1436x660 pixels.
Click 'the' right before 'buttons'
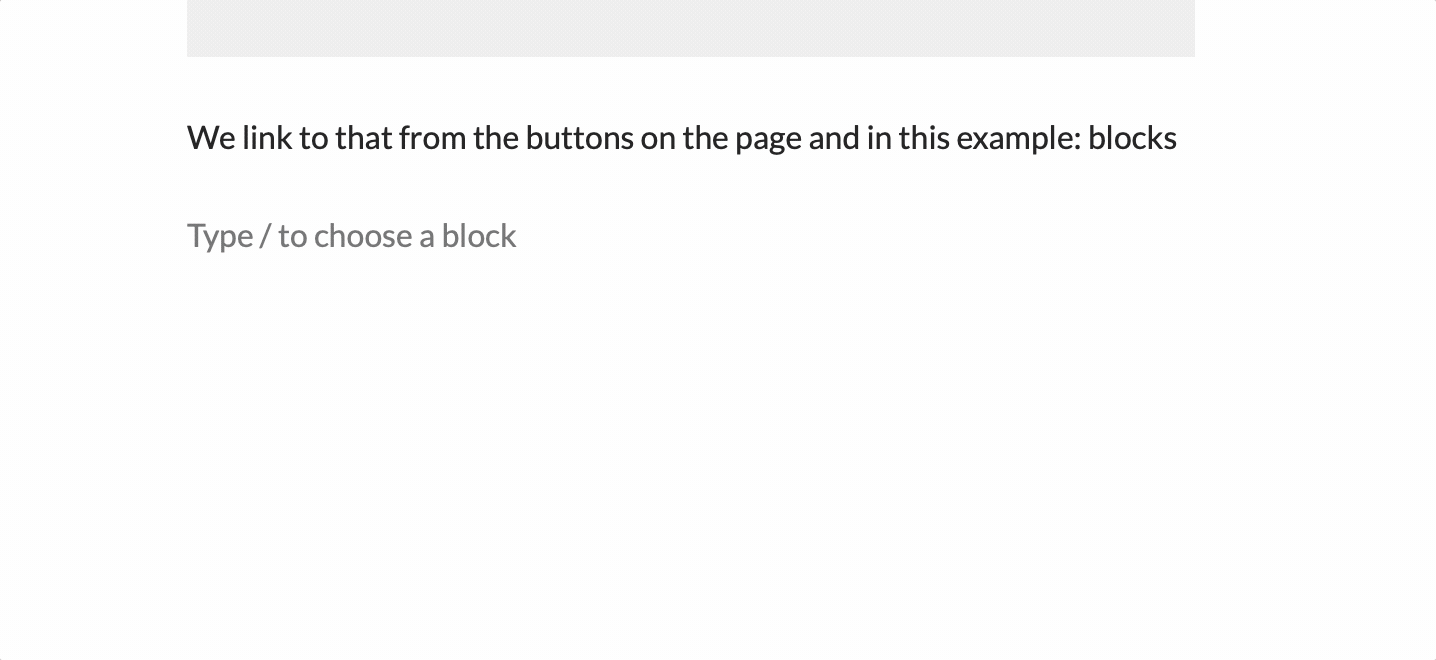(x=496, y=138)
